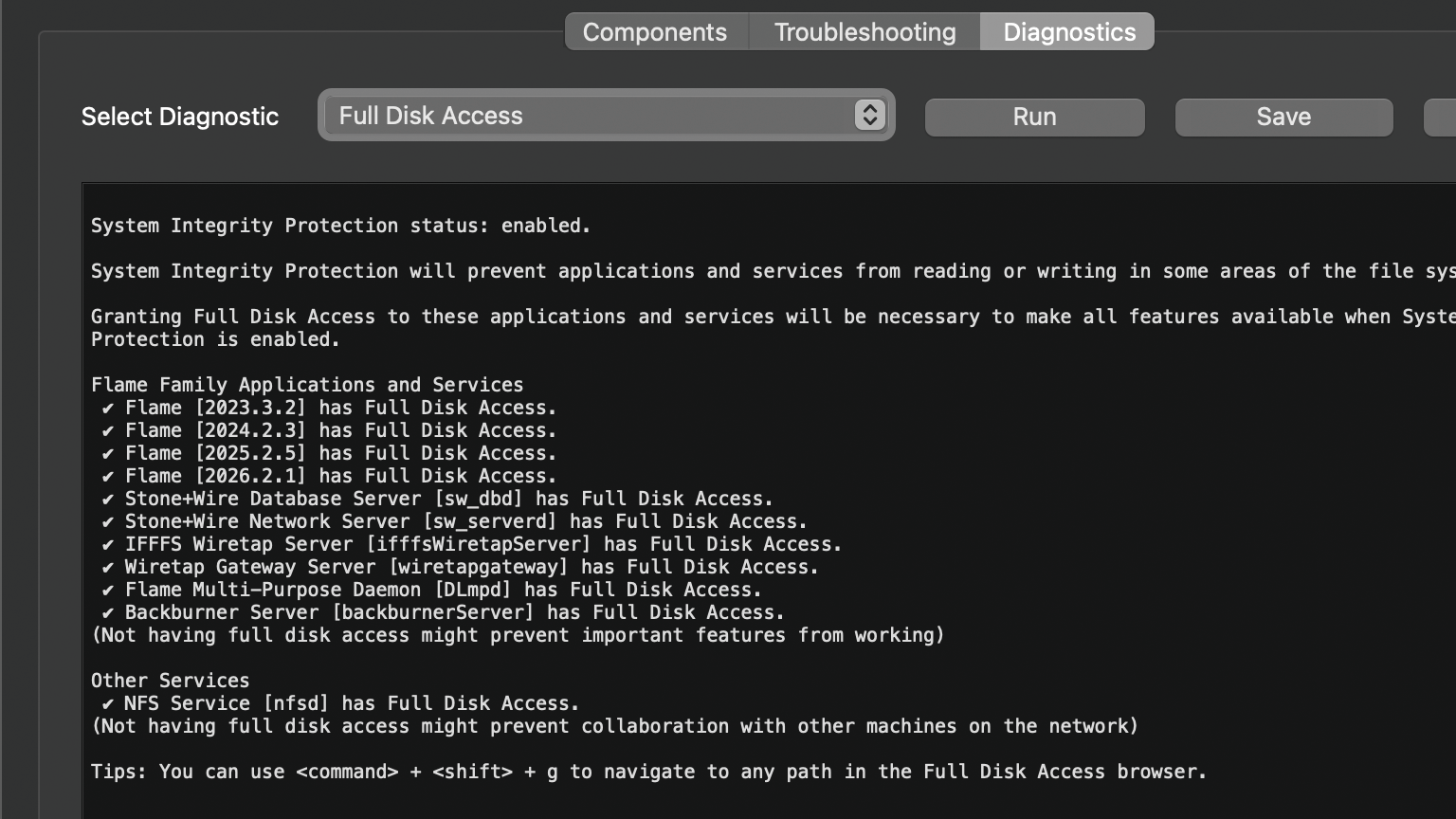Open the Troubleshooting tab
Screen dimensions: 1456x819
[864, 32]
